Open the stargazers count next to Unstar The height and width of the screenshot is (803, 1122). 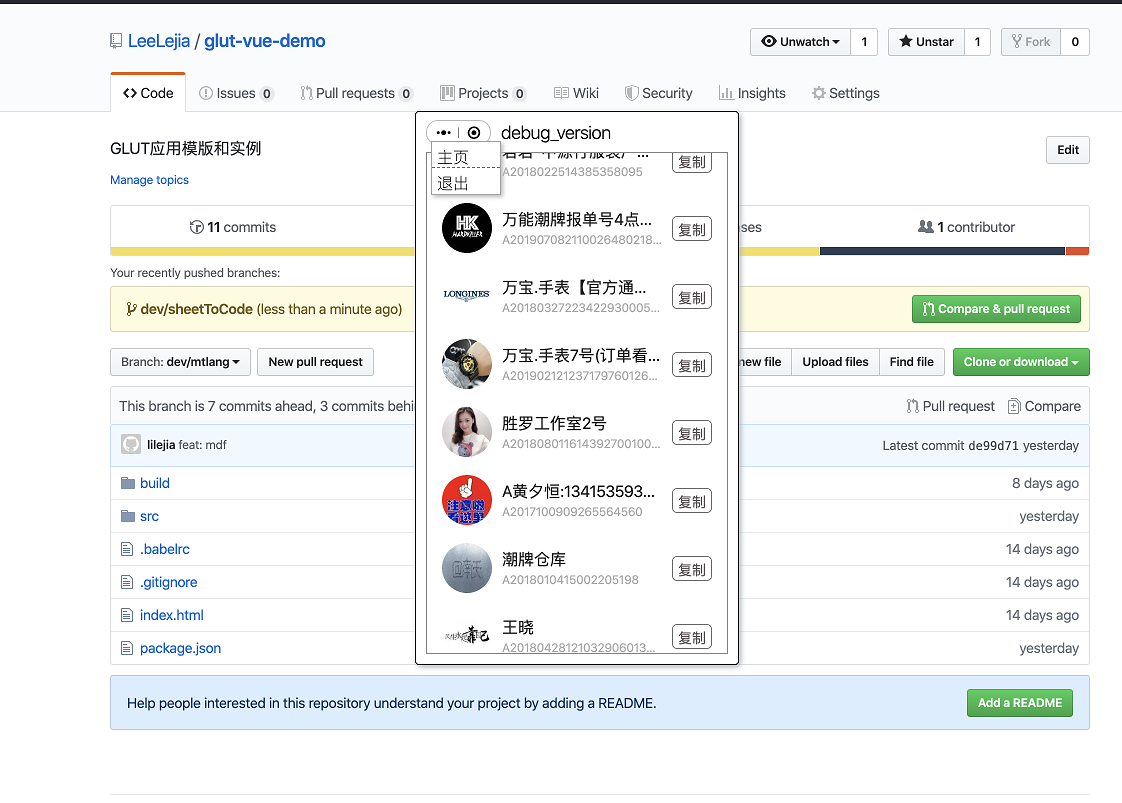(977, 42)
